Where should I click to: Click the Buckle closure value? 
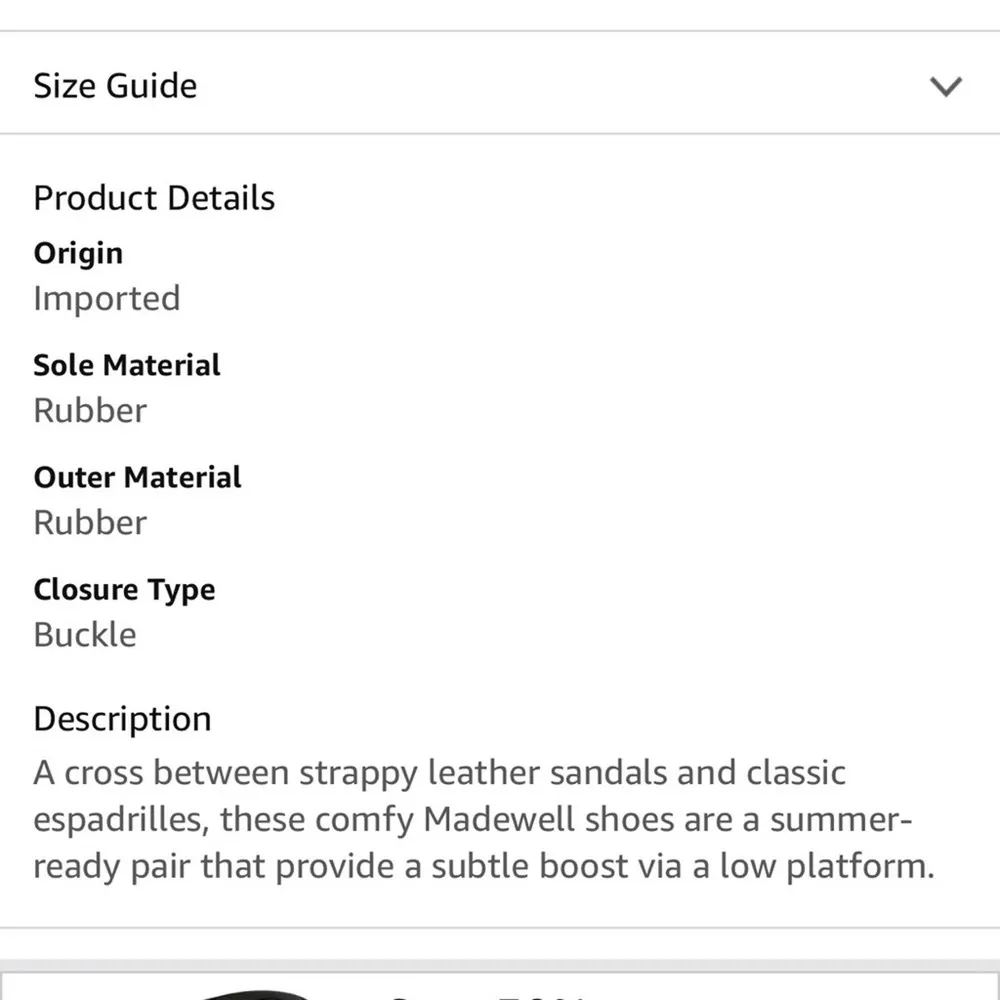85,634
